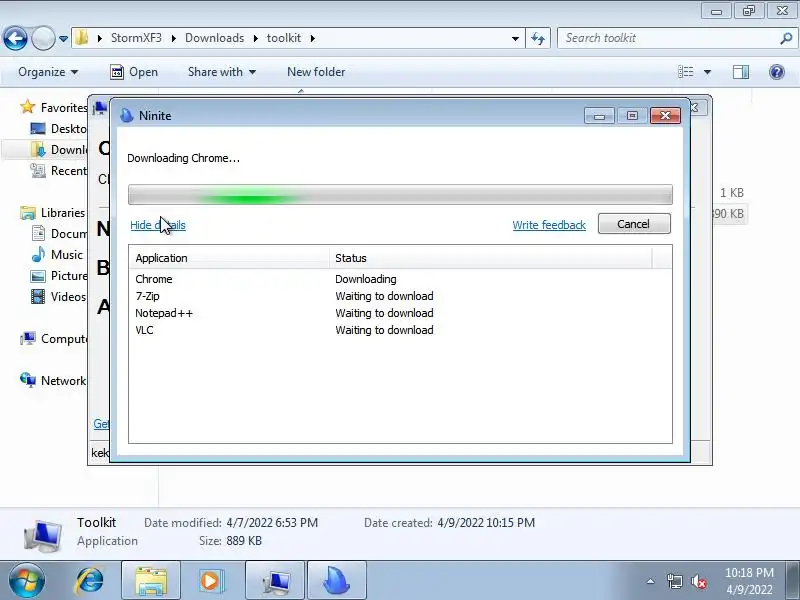Select Recent Places in navigation pane
800x600 pixels.
coord(58,170)
